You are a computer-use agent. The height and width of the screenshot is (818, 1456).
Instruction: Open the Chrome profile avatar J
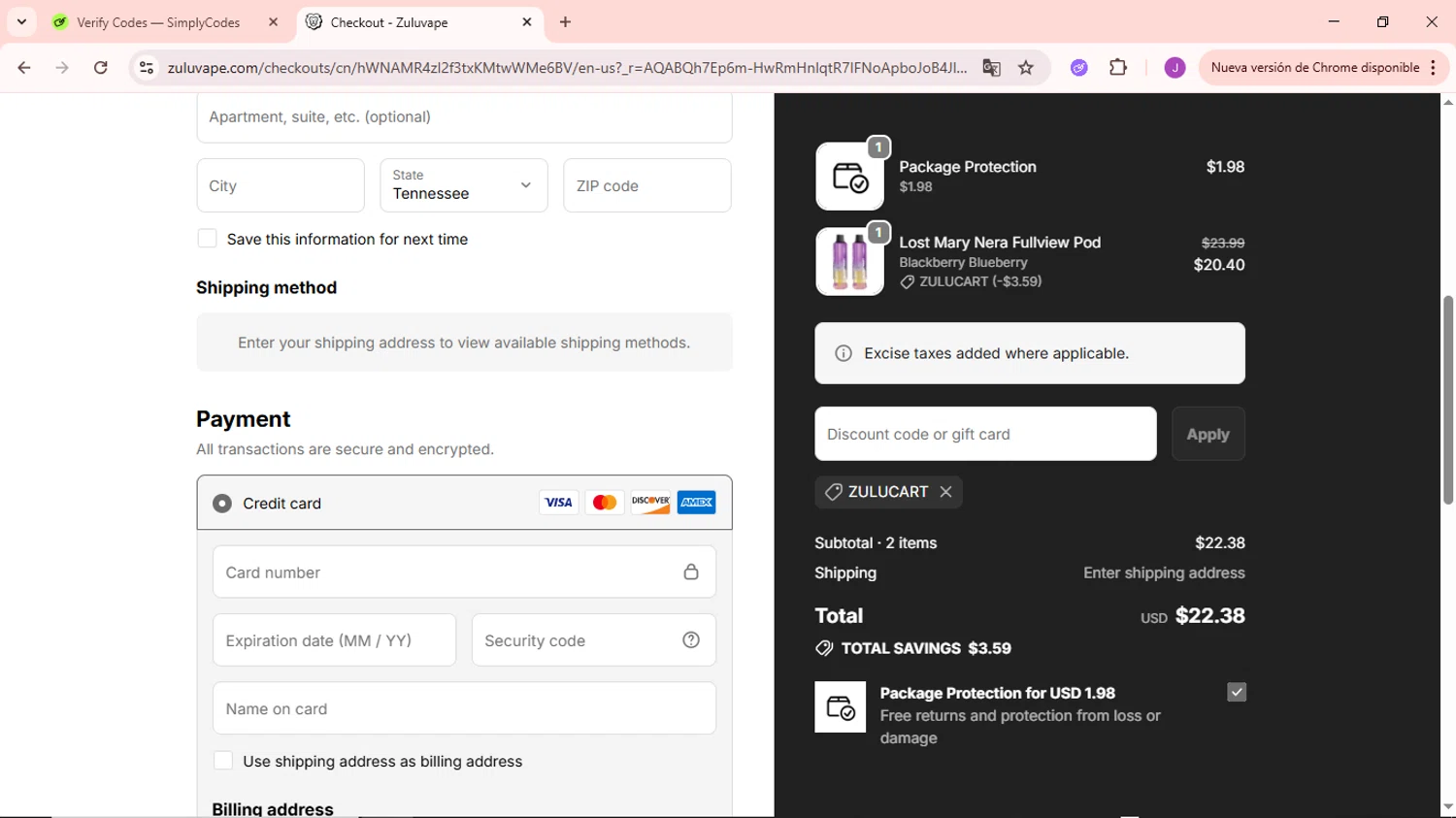(x=1175, y=68)
